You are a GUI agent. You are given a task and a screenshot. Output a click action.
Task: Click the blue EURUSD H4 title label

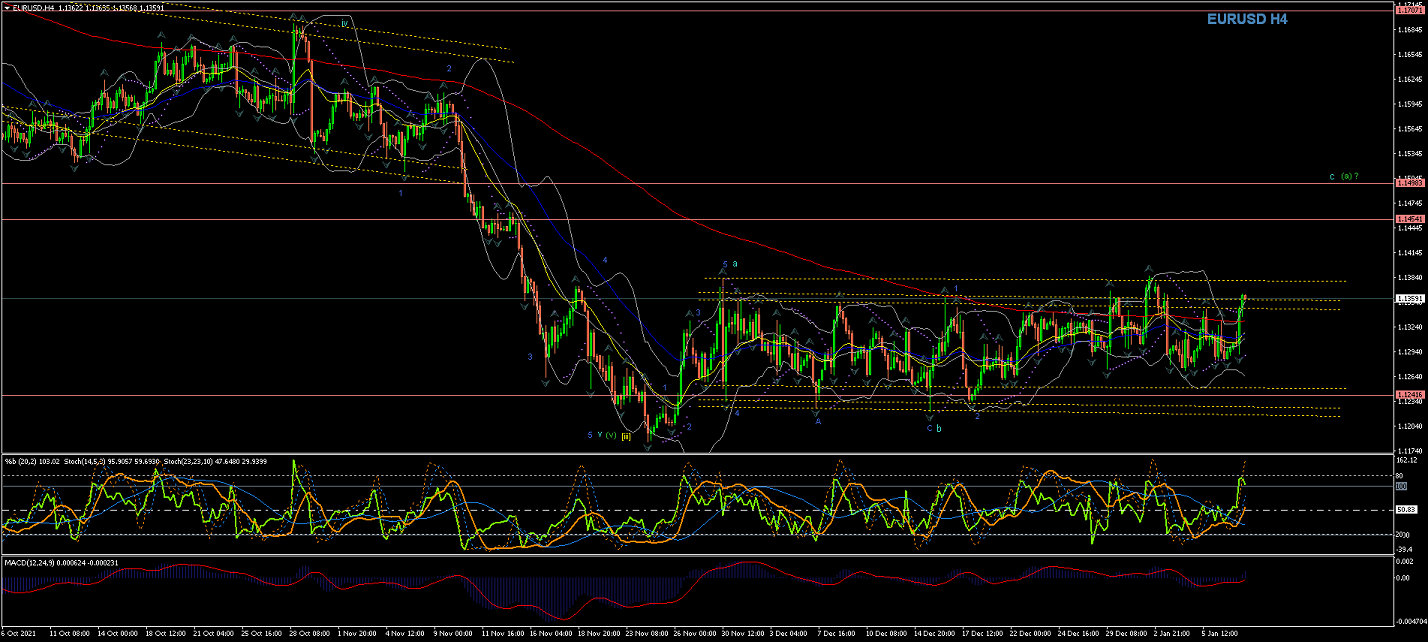point(1247,18)
